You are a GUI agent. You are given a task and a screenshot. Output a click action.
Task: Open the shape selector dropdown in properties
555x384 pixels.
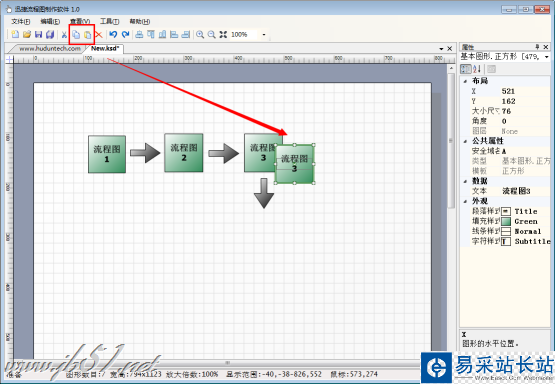[547, 57]
